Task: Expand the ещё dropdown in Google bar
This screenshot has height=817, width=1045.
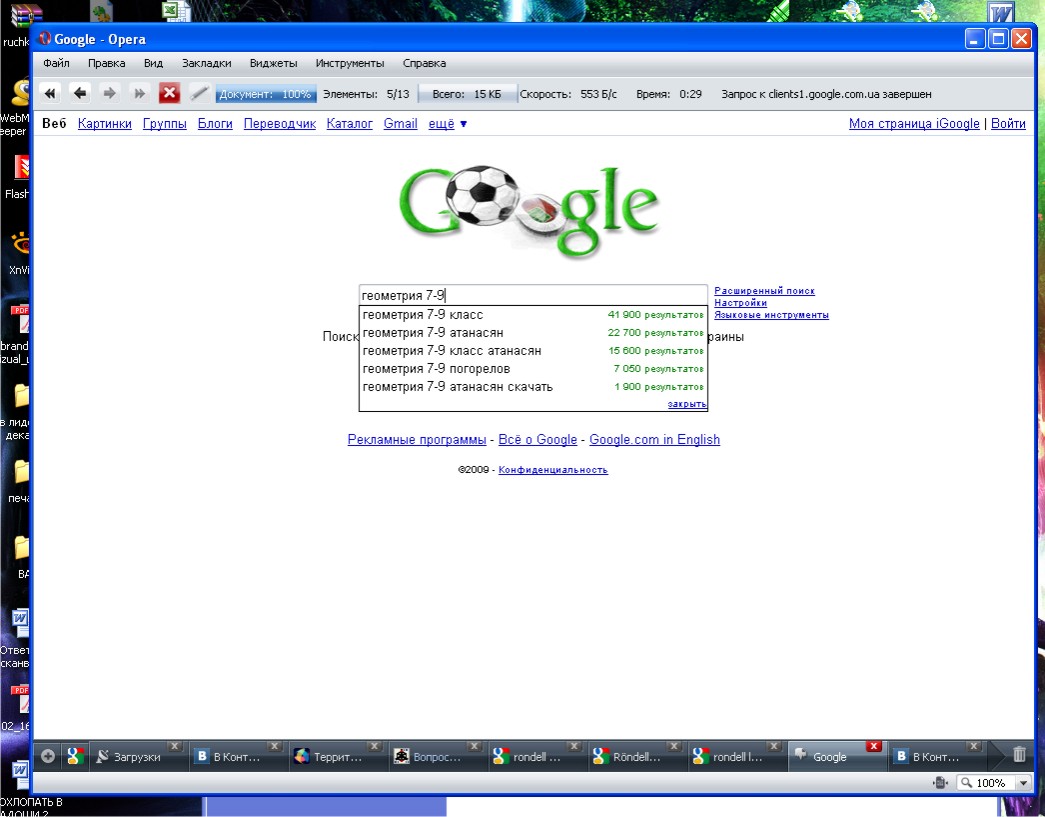Action: point(448,124)
